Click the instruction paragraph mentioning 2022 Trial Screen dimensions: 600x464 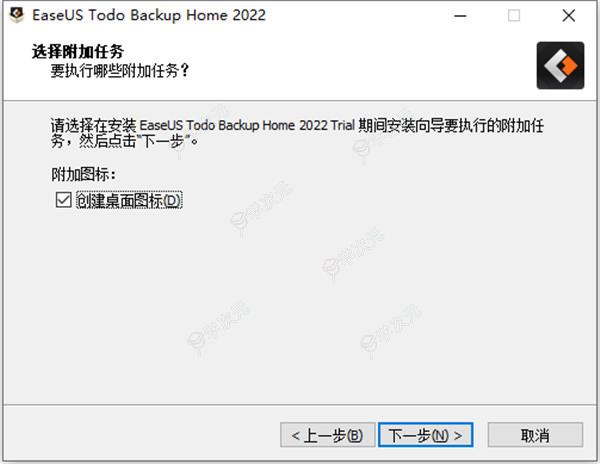tap(297, 133)
